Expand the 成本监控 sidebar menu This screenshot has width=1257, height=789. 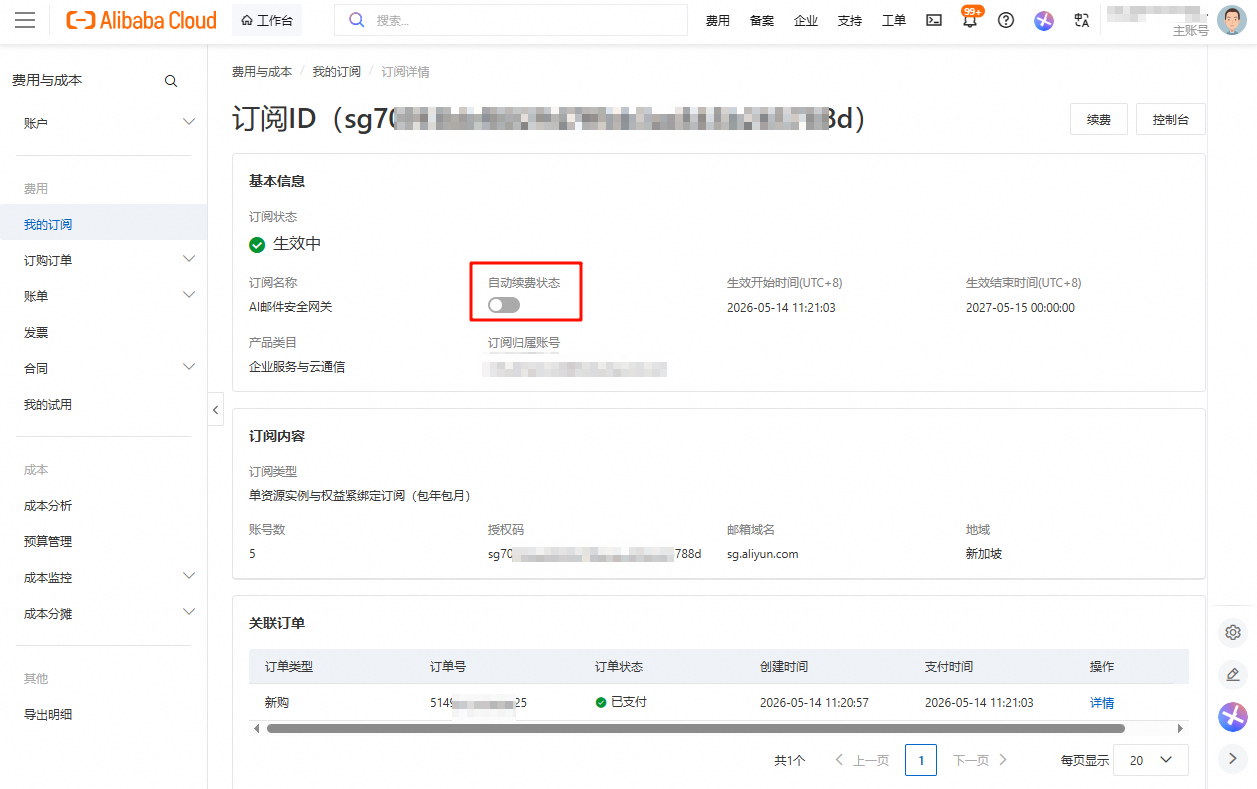coord(189,576)
